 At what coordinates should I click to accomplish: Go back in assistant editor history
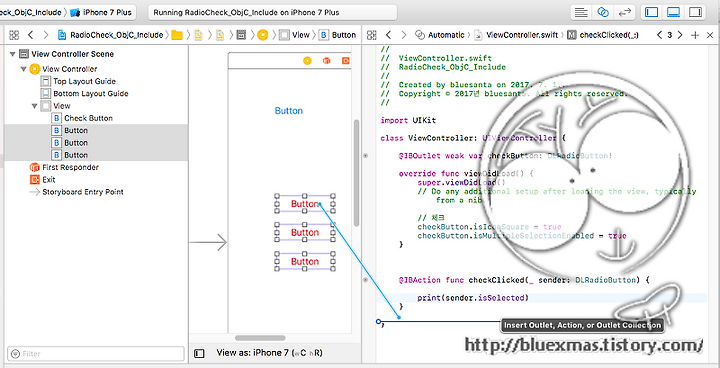(x=388, y=35)
